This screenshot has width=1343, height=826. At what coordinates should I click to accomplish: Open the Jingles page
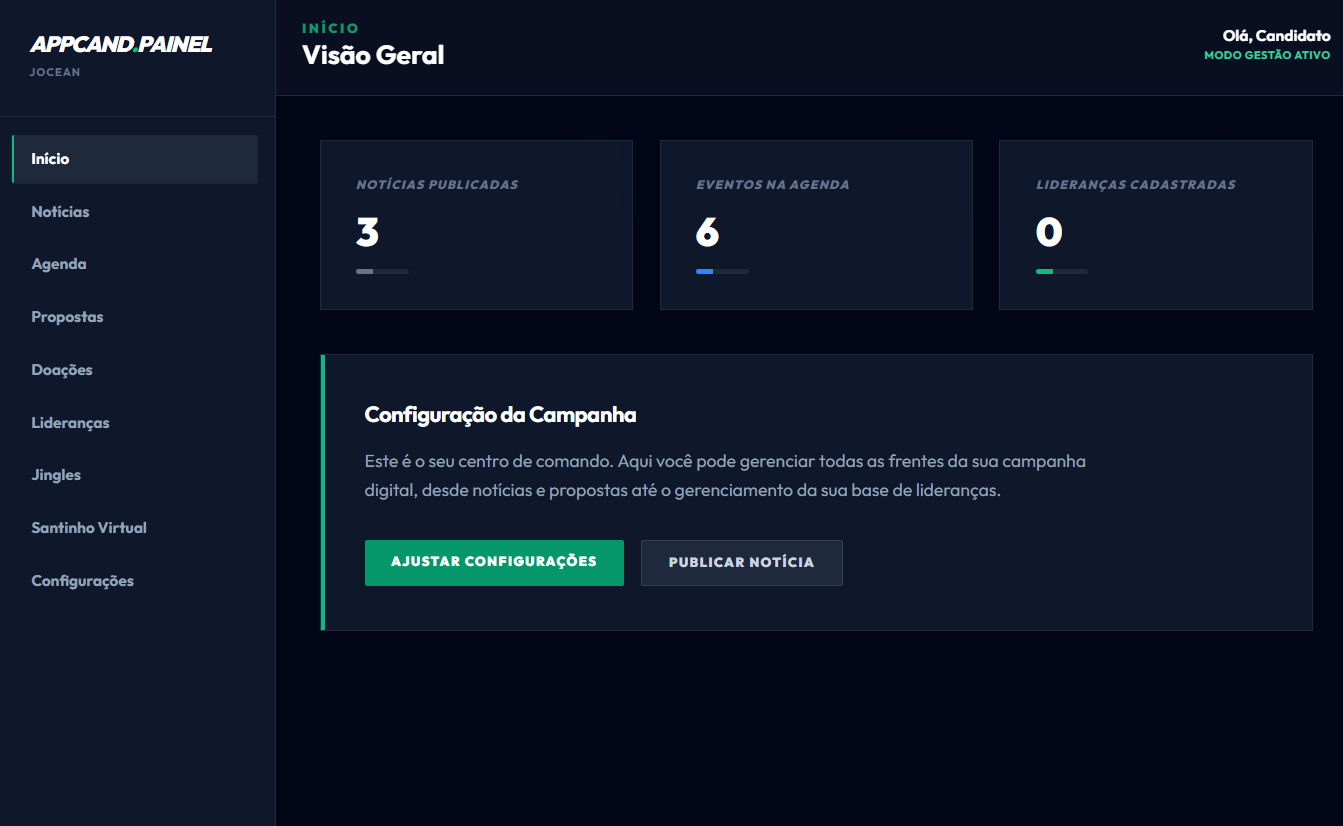pyautogui.click(x=56, y=474)
